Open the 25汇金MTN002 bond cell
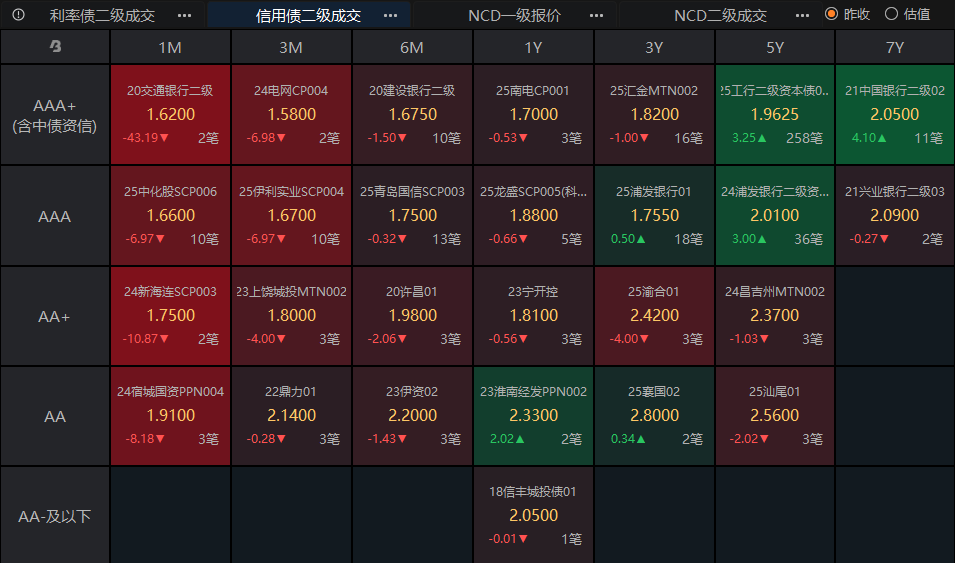The width and height of the screenshot is (955, 563). click(654, 115)
